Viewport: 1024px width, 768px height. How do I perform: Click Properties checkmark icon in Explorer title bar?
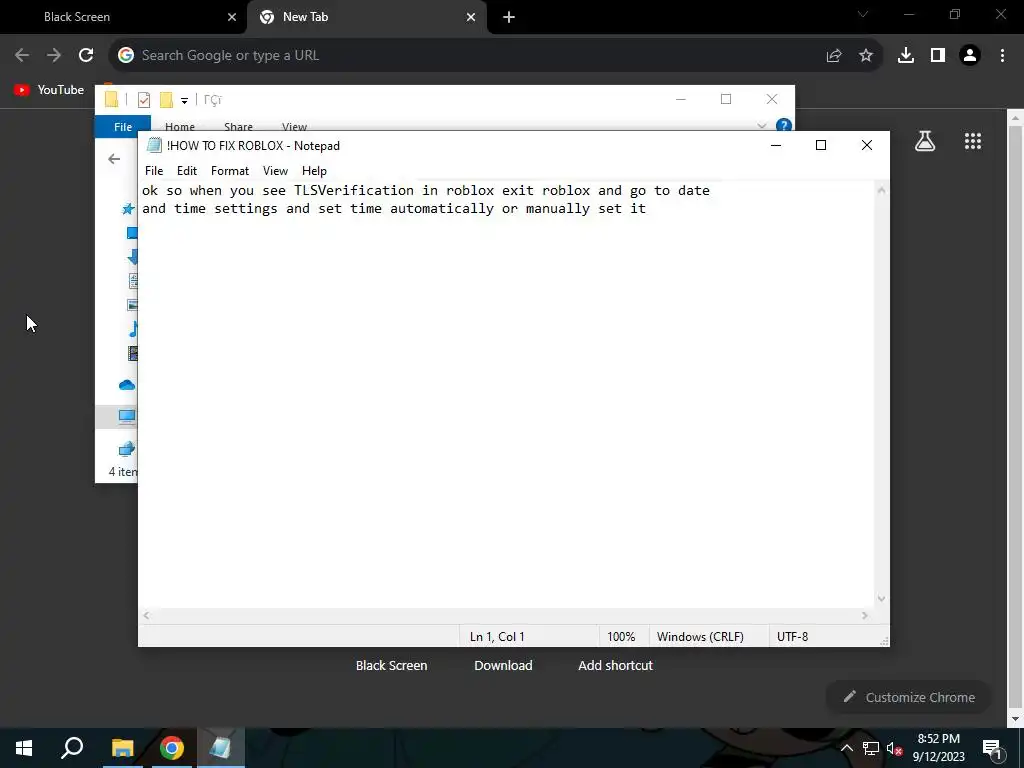click(144, 100)
